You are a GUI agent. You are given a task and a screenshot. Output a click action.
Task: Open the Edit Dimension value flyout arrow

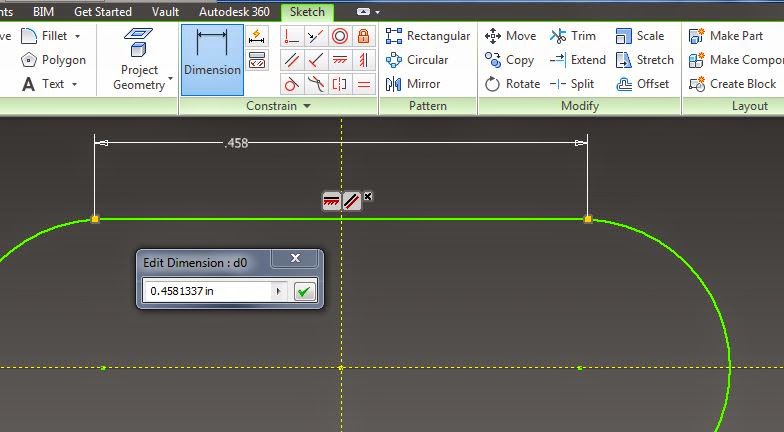pos(278,291)
